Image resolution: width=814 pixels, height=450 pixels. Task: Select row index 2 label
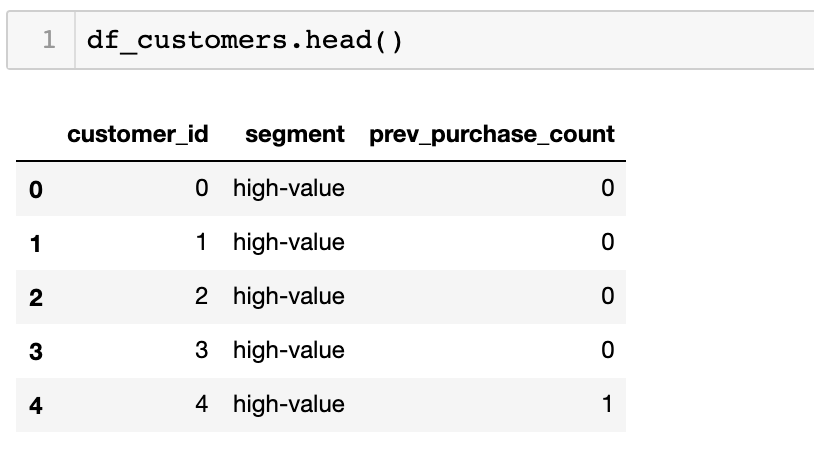(x=36, y=297)
